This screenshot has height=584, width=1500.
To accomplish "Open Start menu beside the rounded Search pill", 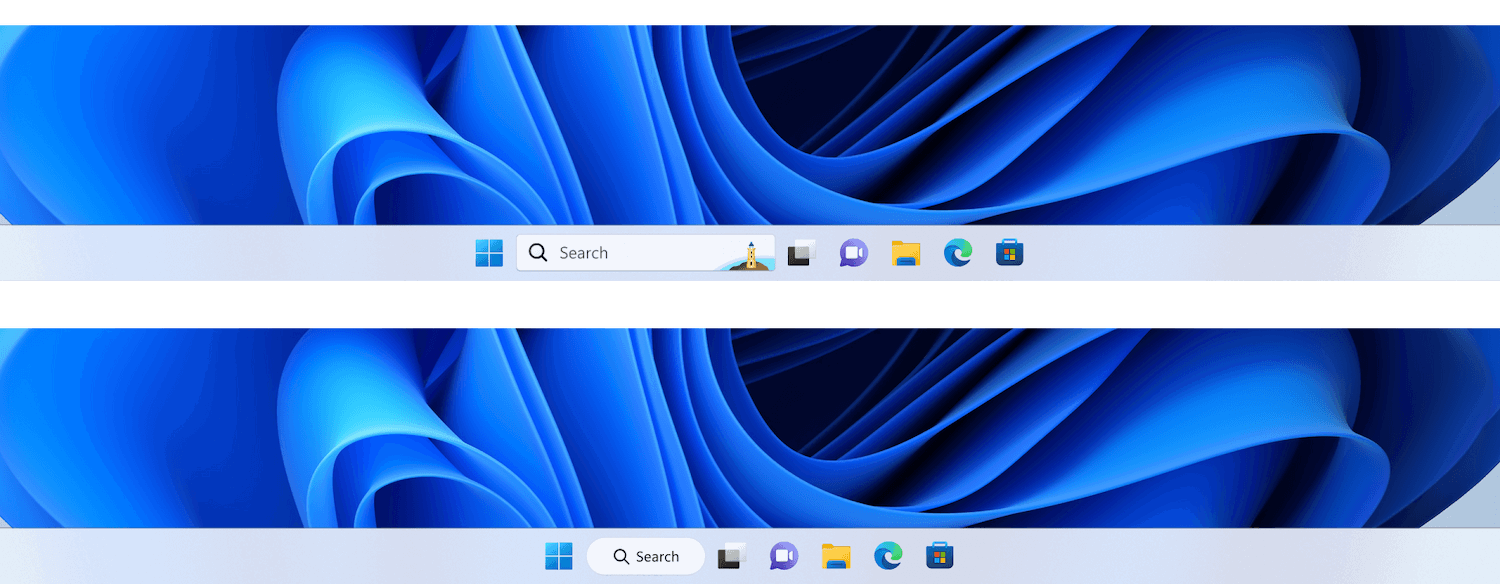I will tap(559, 556).
